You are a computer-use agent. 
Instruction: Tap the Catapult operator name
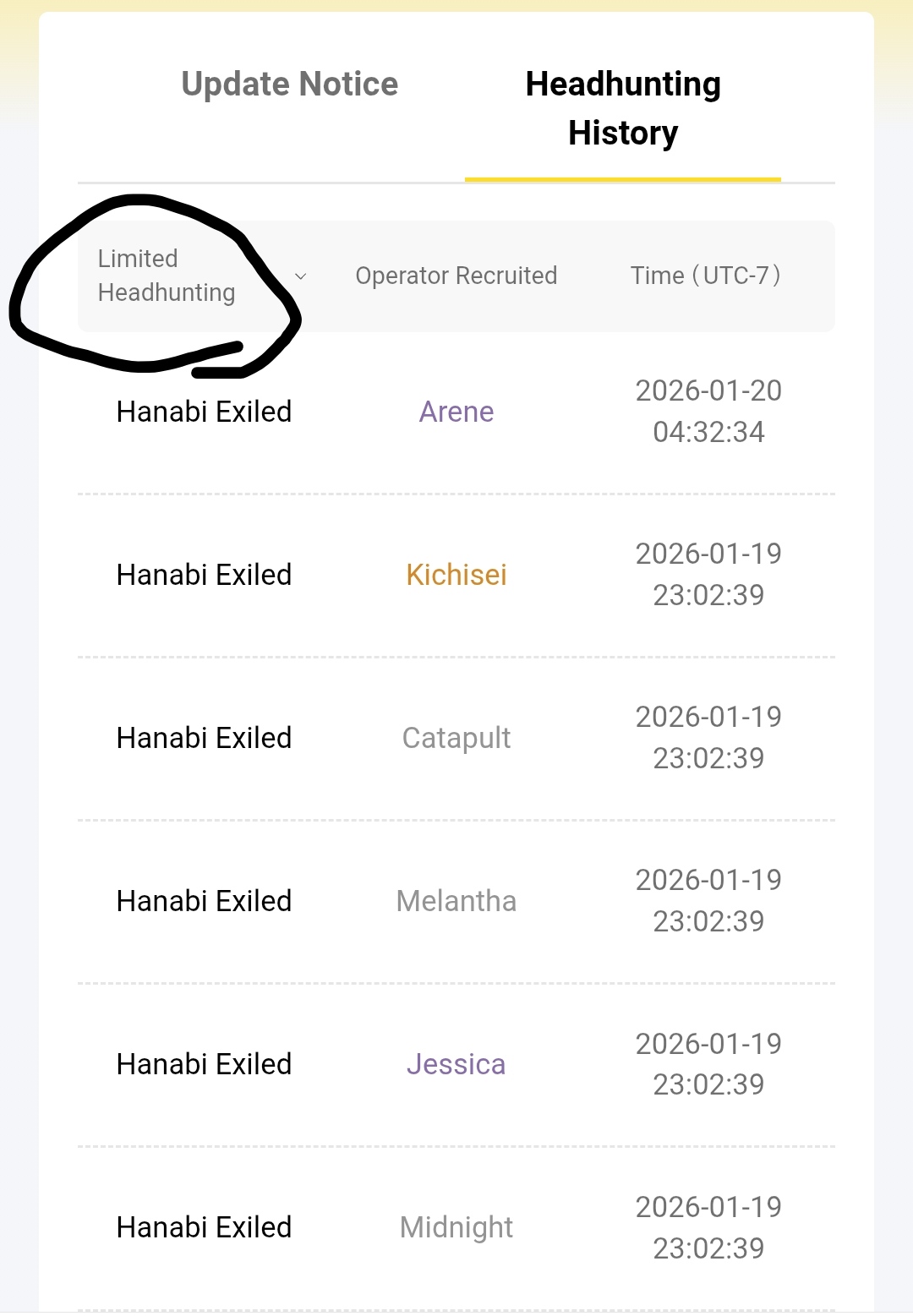[456, 738]
